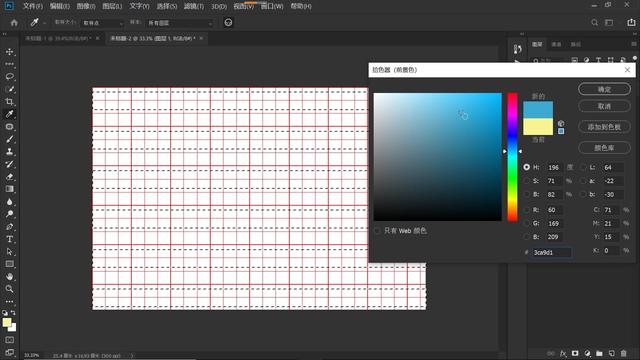640x360 pixels.
Task: Switch to the first document tab
Action: [x=58, y=38]
